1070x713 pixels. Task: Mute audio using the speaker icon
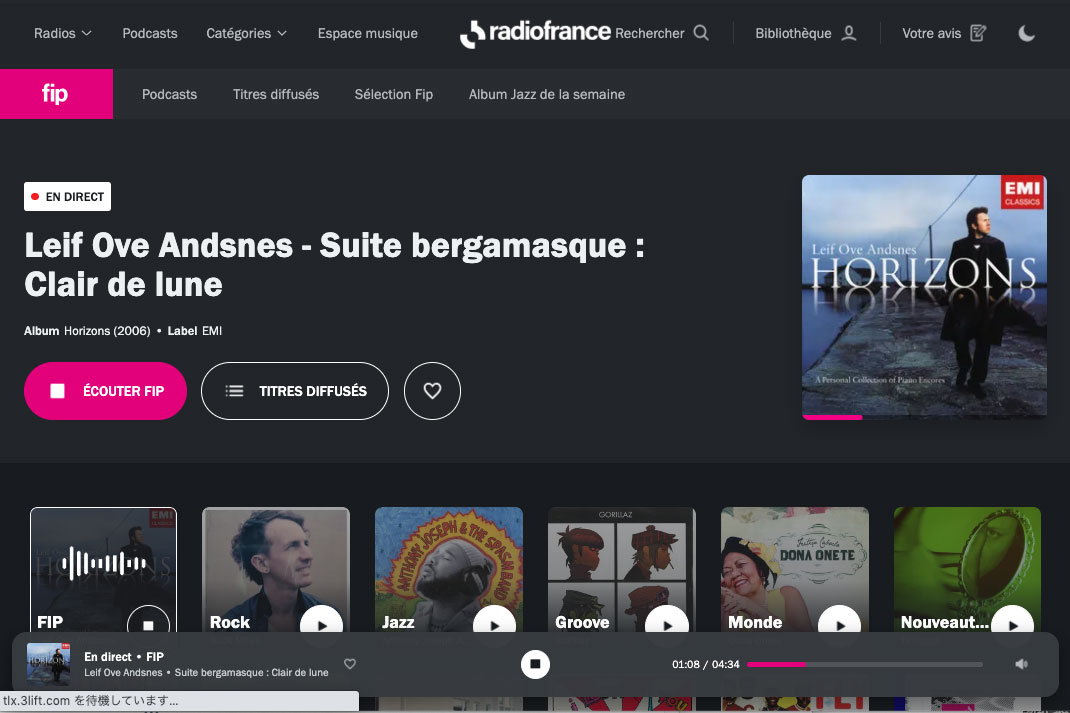tap(1021, 664)
